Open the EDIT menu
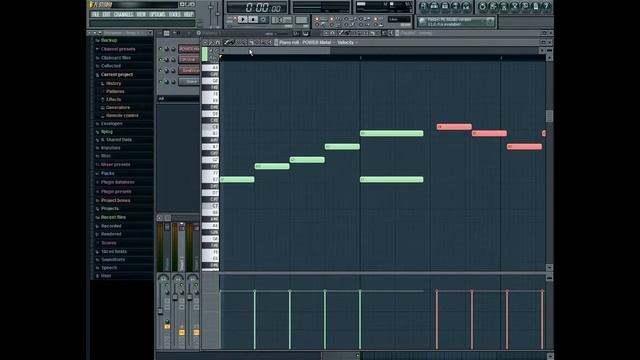Viewport: 640px width, 360px height. (x=107, y=14)
